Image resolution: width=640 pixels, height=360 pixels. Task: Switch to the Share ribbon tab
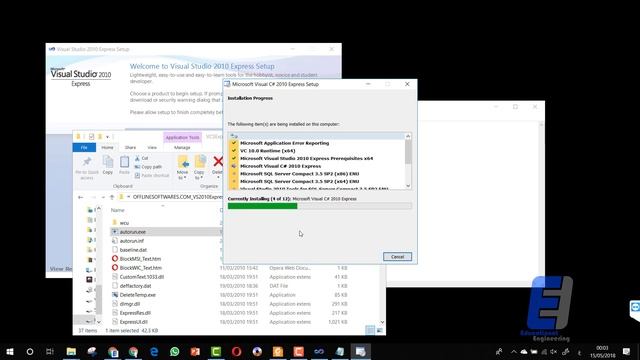pyautogui.click(x=131, y=147)
